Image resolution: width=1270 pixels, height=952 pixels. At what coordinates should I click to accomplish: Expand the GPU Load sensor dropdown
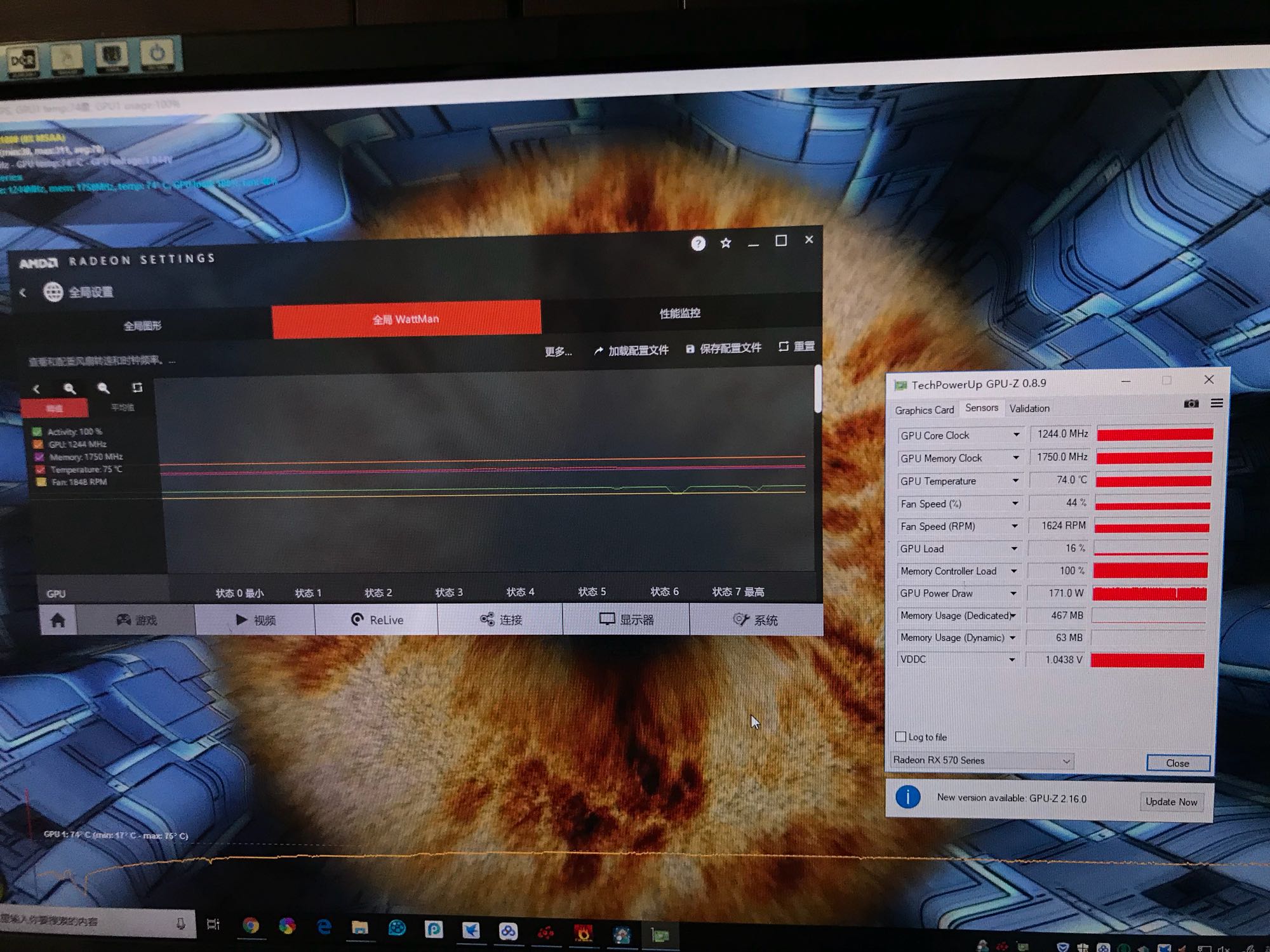(x=1014, y=548)
